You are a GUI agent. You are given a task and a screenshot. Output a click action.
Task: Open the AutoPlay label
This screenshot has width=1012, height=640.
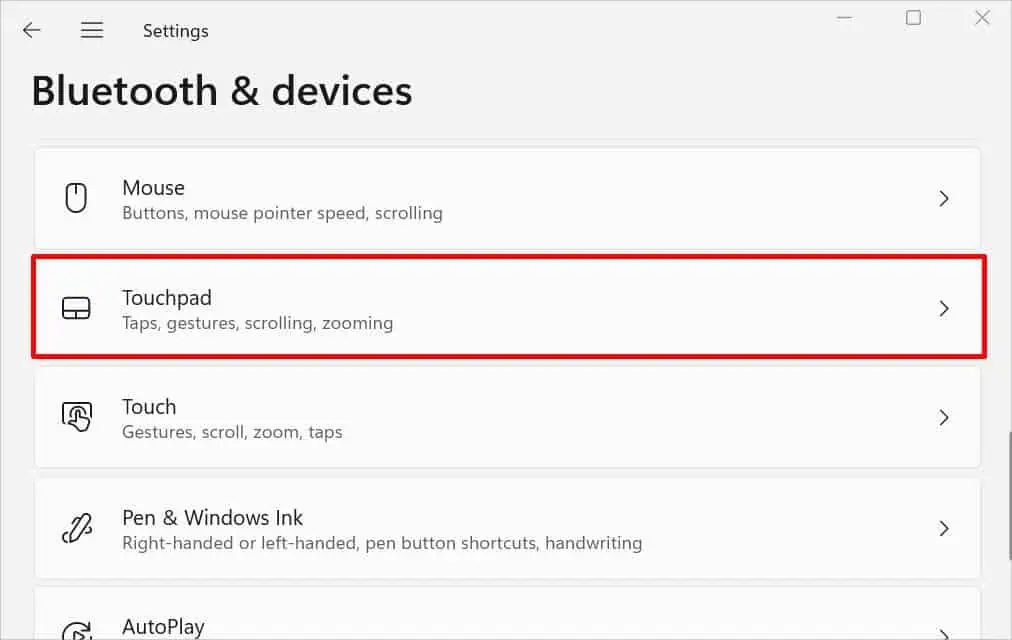163,627
